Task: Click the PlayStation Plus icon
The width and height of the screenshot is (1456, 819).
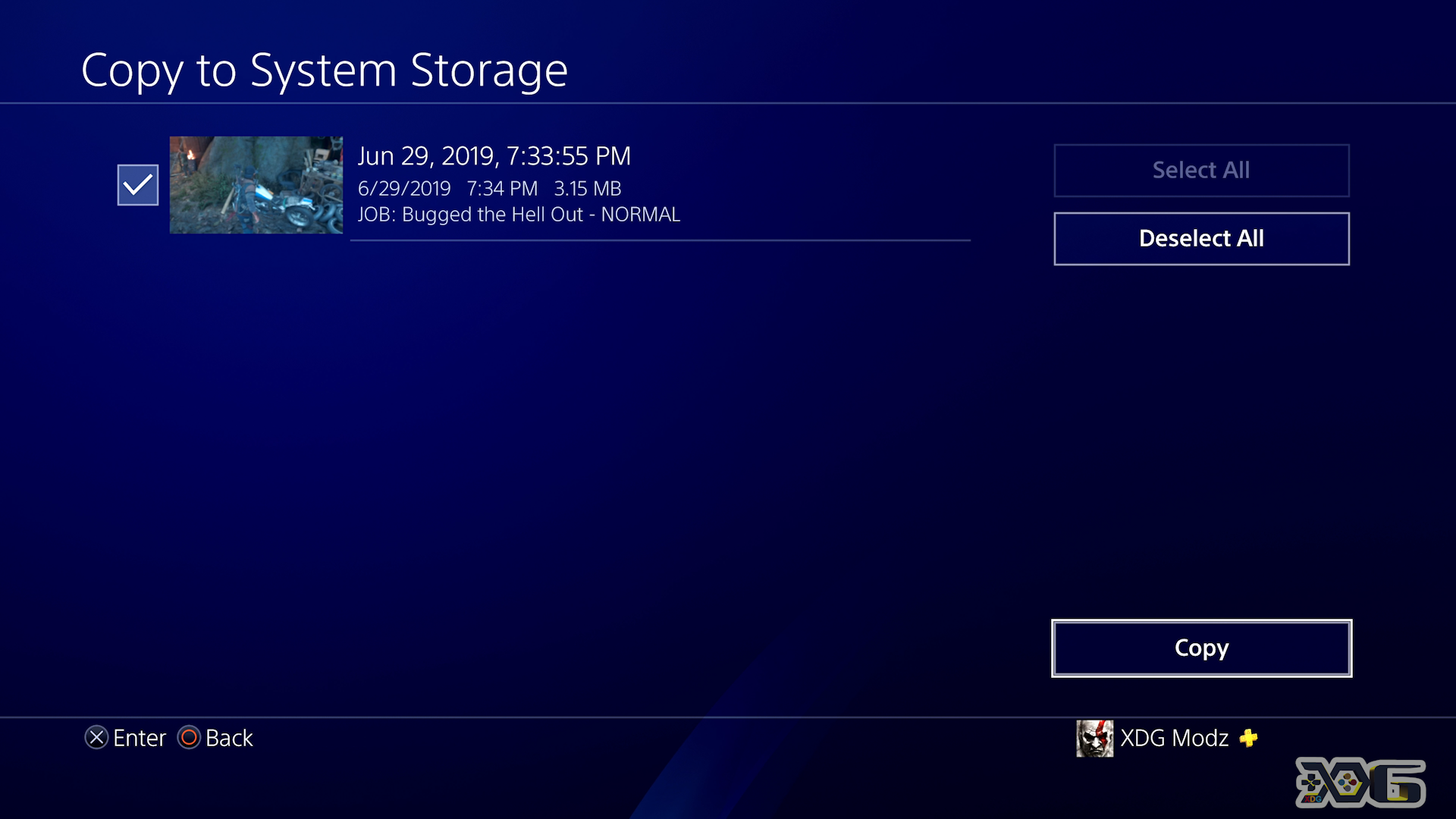Action: tap(1250, 737)
